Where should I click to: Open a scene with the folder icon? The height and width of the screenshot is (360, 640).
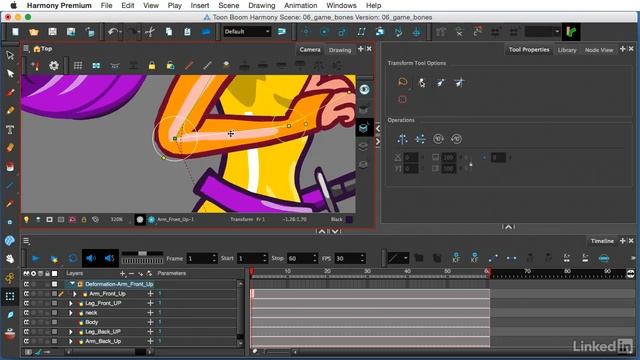33,32
